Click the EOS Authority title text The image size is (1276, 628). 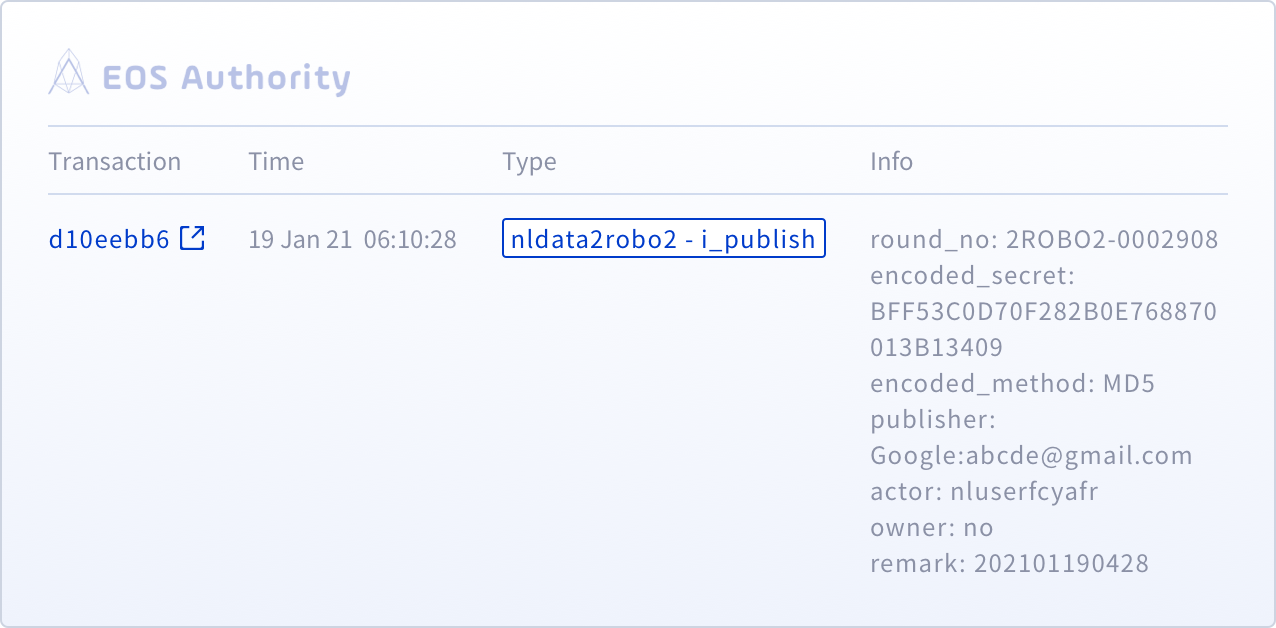[226, 78]
